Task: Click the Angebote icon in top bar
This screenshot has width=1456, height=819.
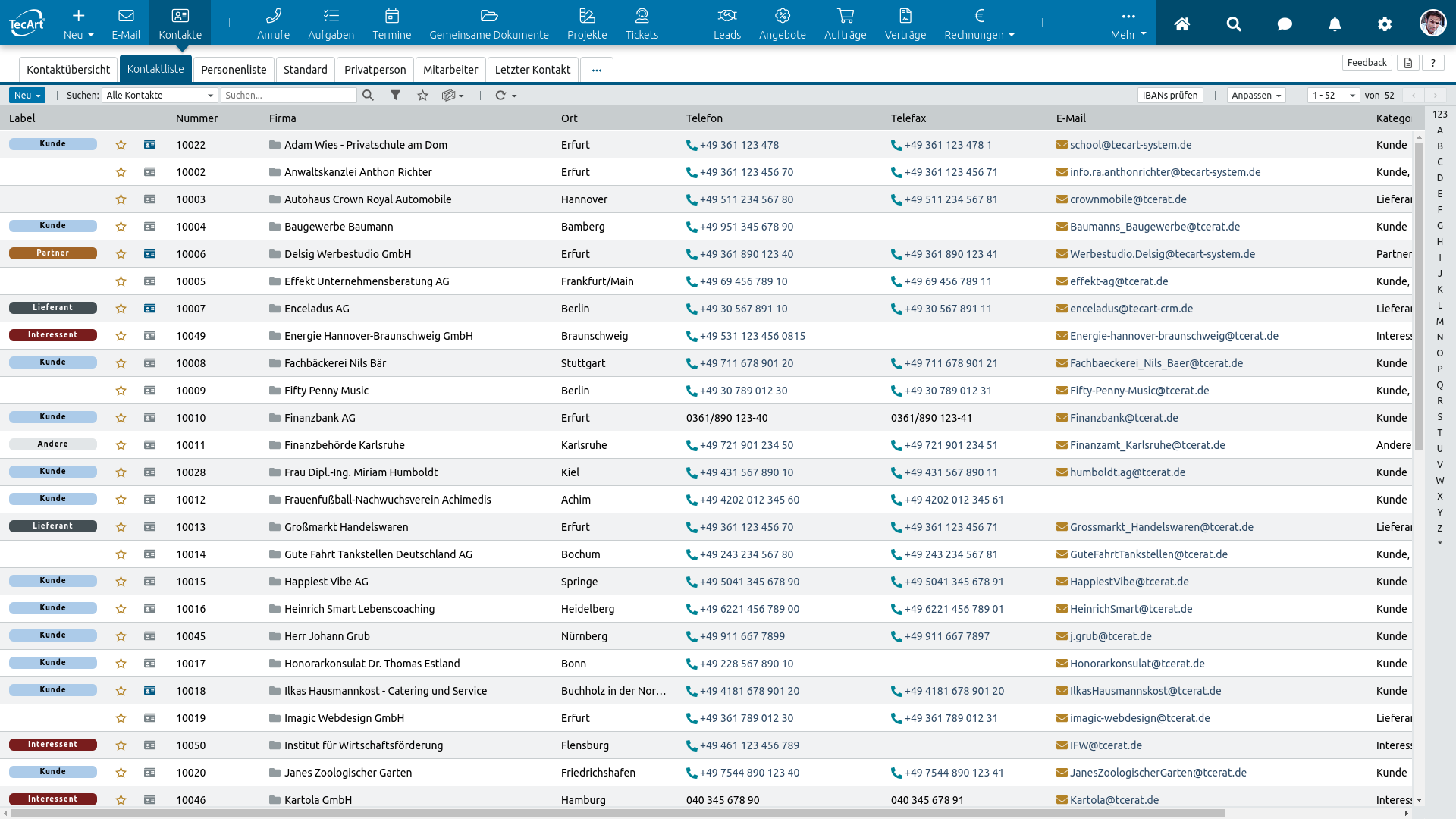Action: tap(782, 16)
